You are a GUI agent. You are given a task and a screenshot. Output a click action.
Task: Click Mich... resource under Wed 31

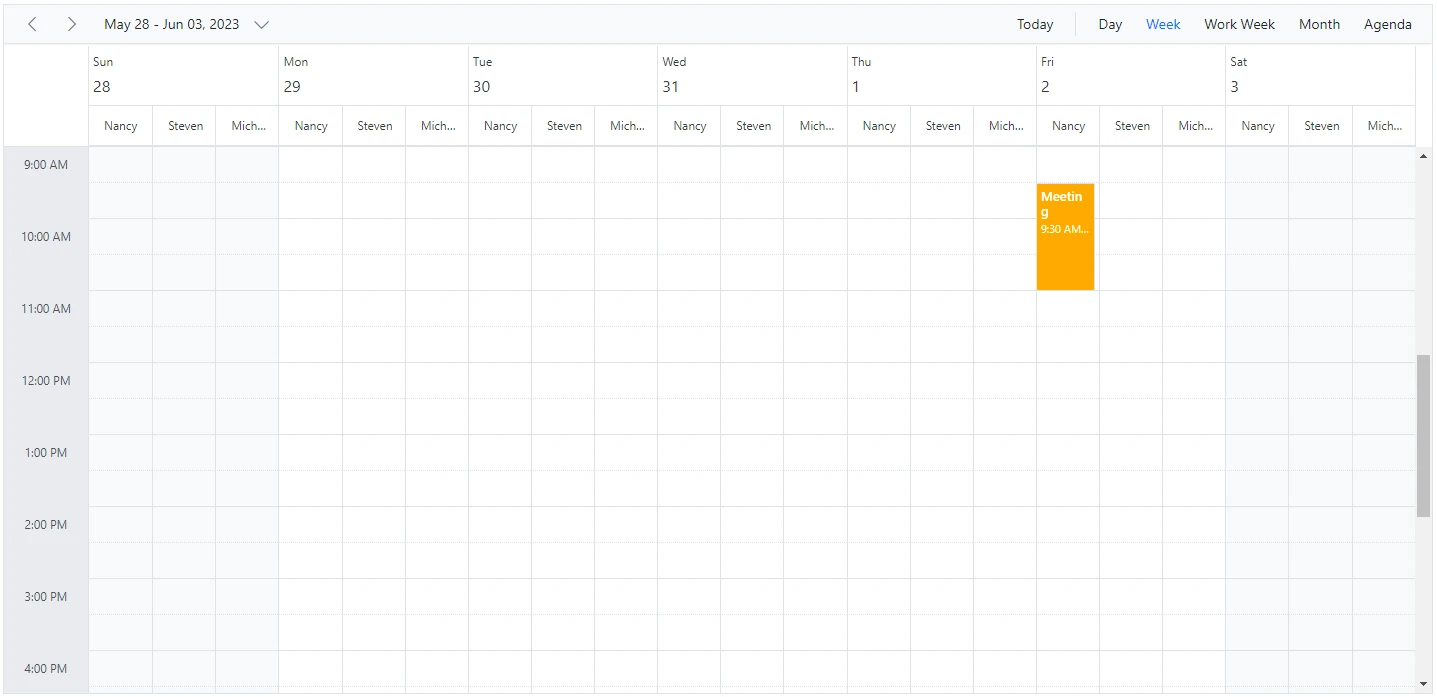(x=816, y=126)
